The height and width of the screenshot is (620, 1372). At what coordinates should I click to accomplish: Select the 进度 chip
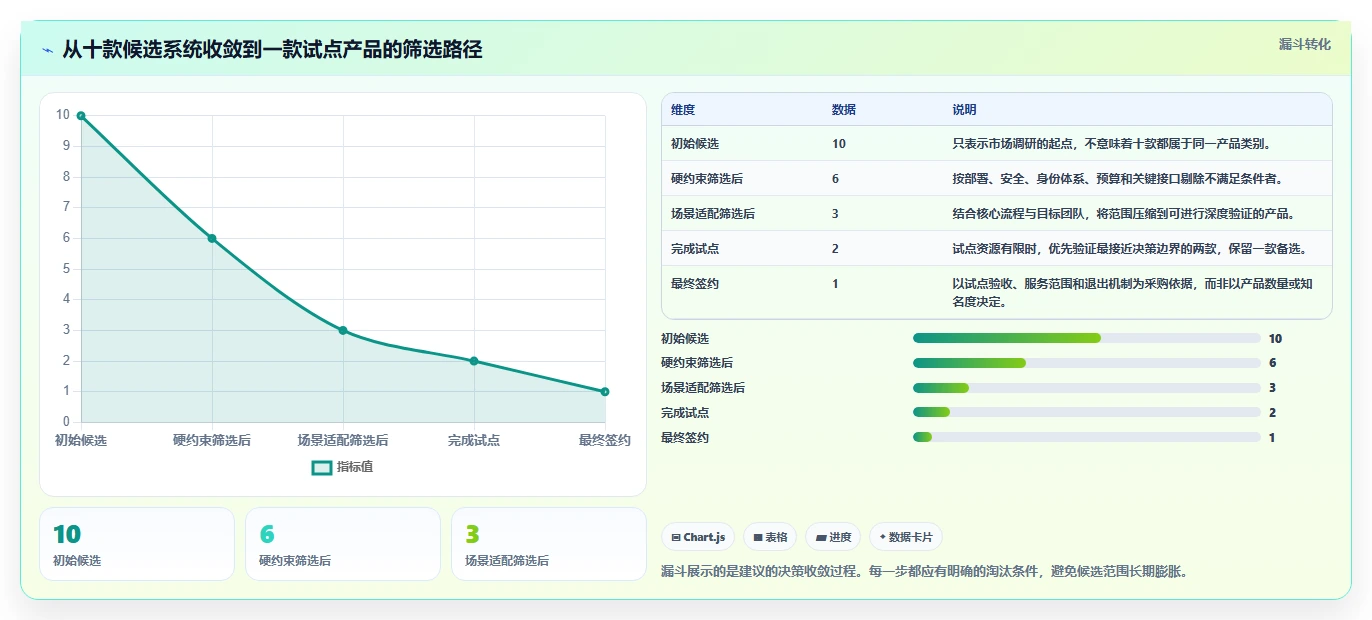[833, 537]
